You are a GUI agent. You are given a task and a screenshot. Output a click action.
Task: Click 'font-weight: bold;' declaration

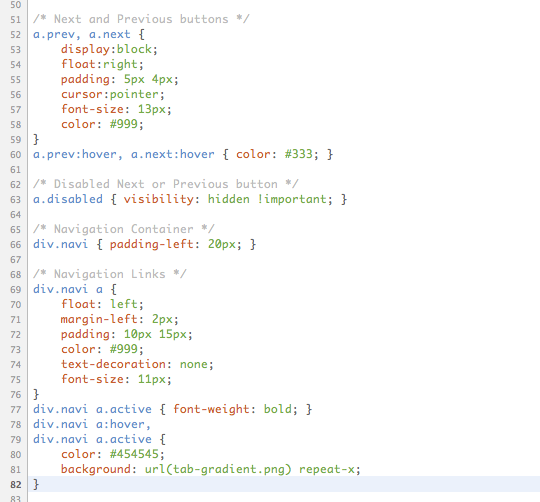(235, 409)
